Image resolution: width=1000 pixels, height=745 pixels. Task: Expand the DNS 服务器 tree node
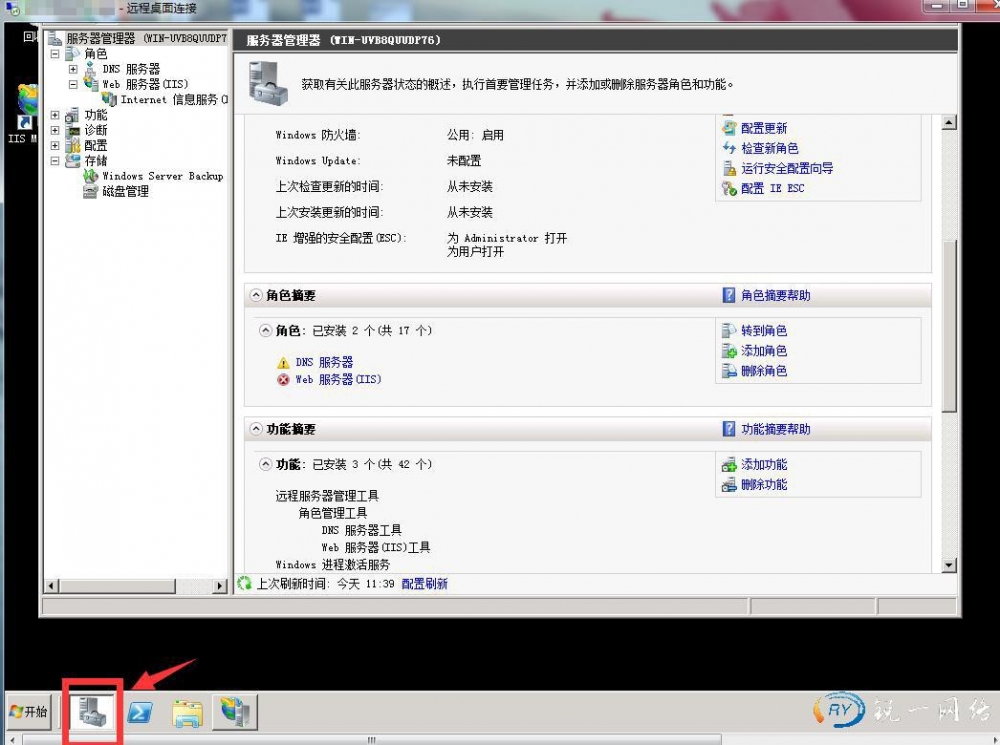tap(73, 69)
